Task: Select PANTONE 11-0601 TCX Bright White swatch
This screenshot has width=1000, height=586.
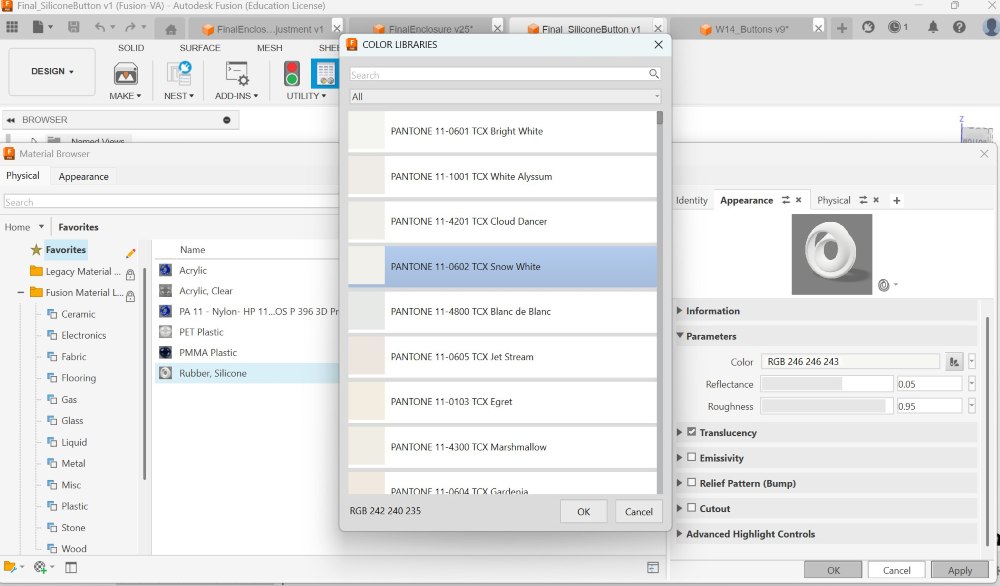Action: tap(366, 131)
